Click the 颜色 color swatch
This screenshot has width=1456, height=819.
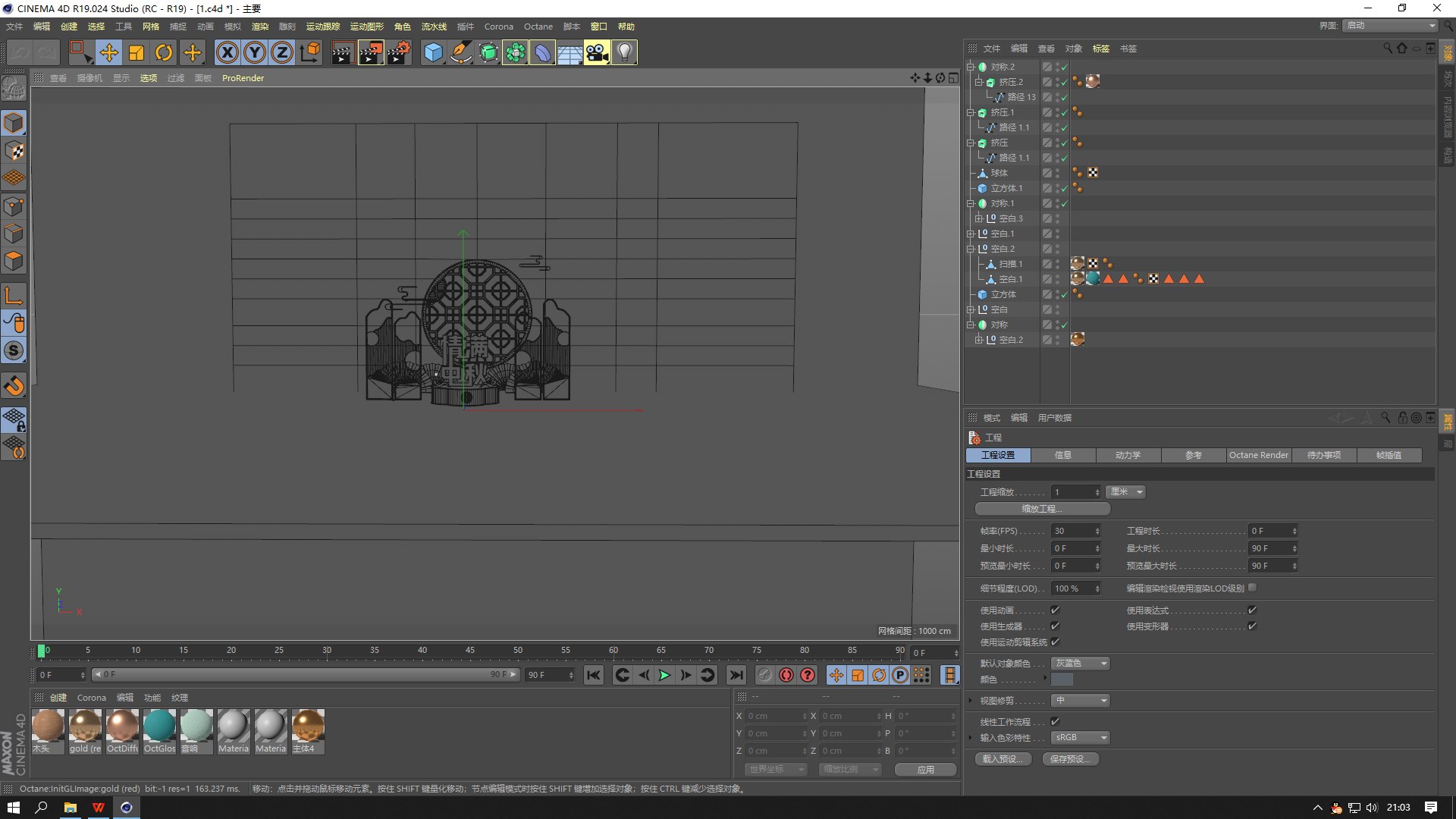(1062, 679)
